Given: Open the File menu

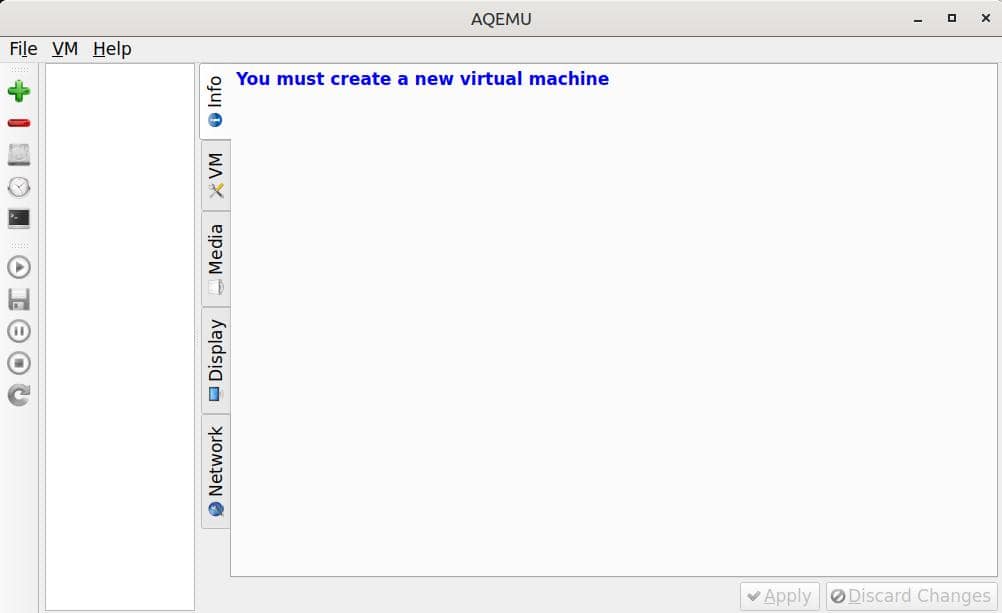Looking at the screenshot, I should pyautogui.click(x=23, y=49).
